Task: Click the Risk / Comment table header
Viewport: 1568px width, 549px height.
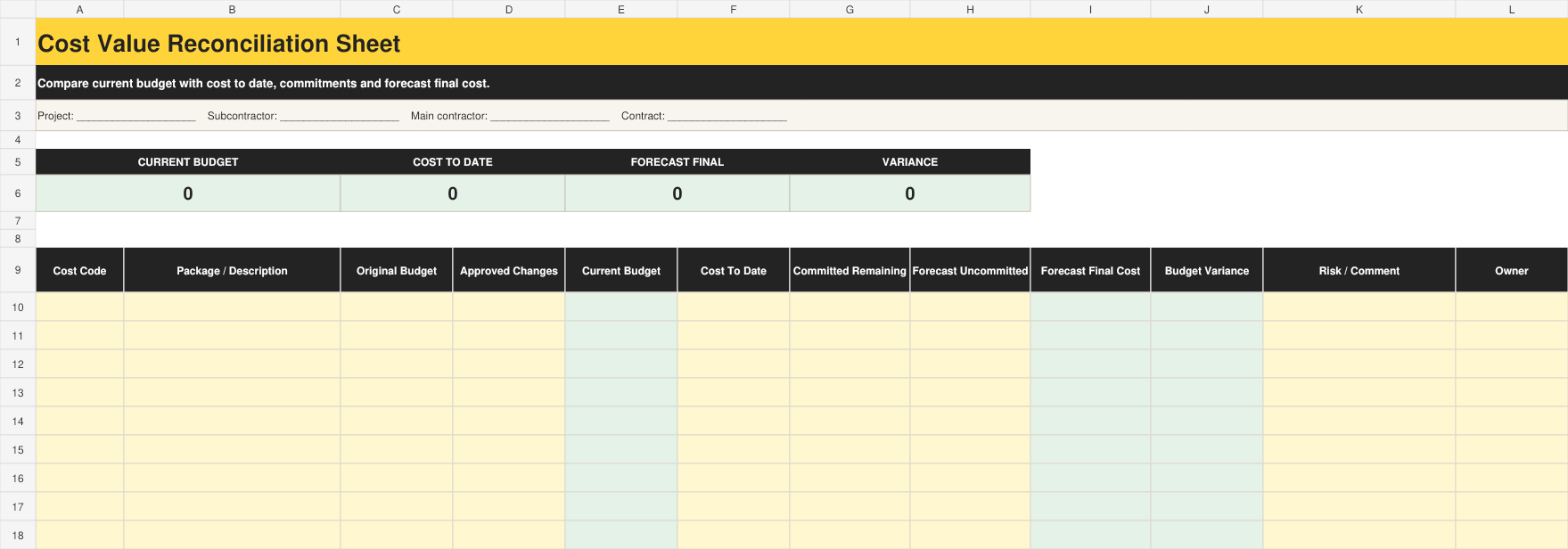Action: tap(1359, 270)
